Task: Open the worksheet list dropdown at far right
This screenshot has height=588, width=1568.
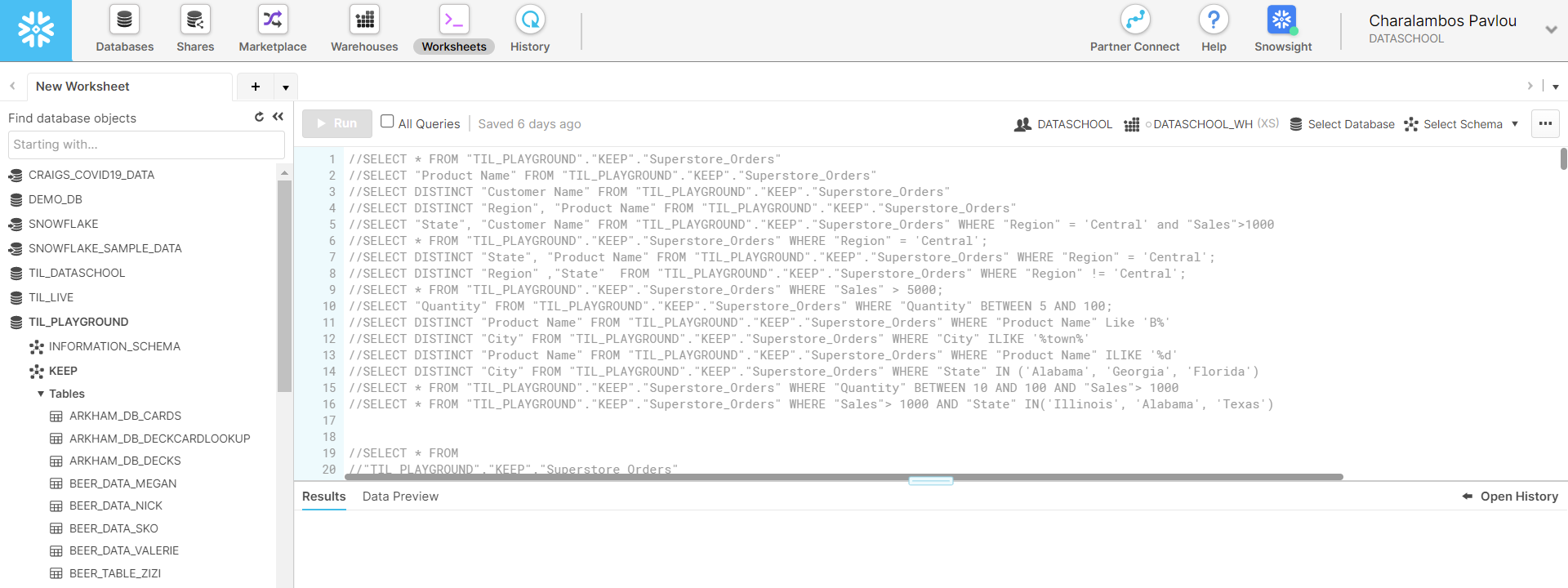Action: [1556, 87]
